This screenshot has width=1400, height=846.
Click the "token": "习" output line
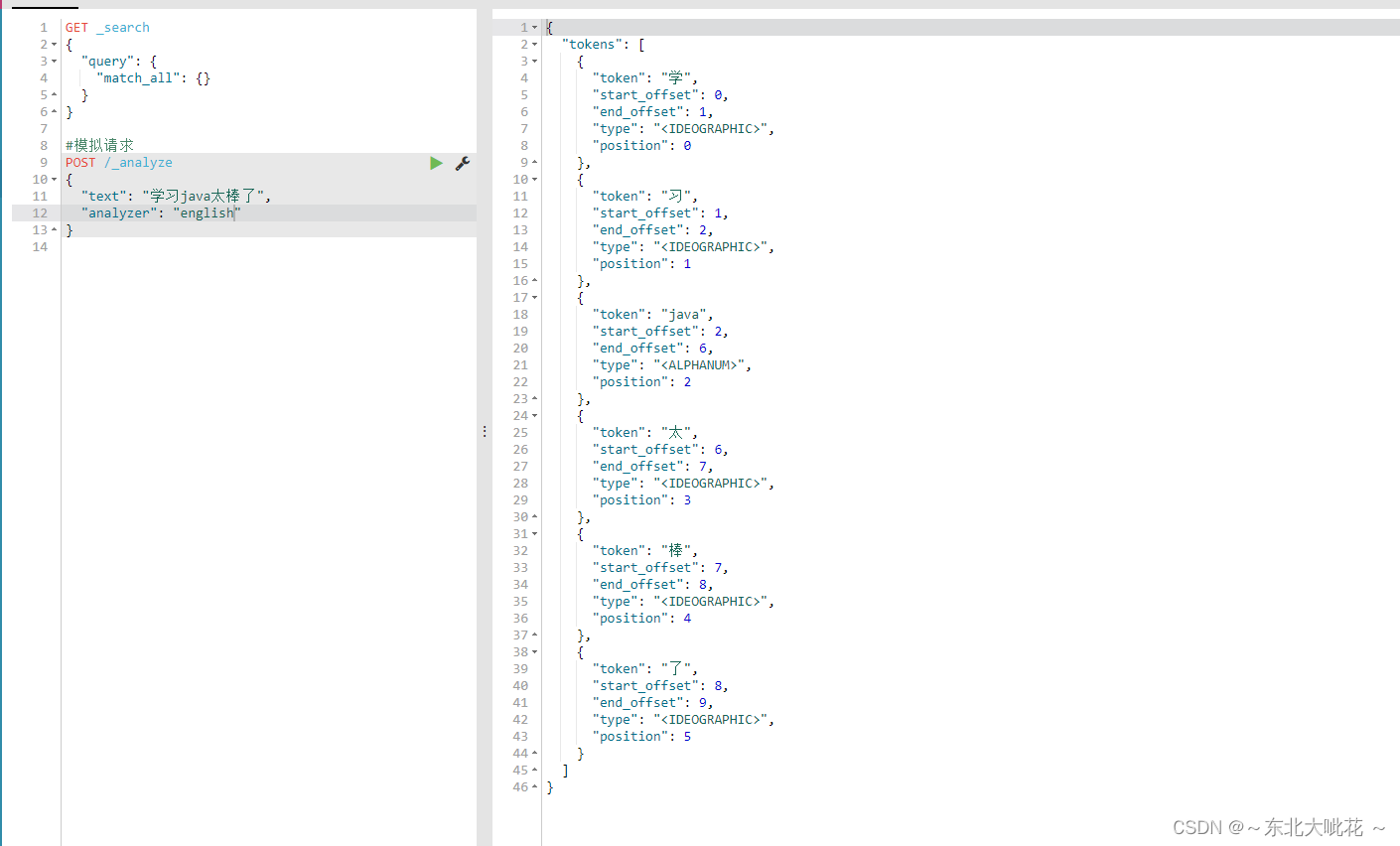click(x=645, y=197)
